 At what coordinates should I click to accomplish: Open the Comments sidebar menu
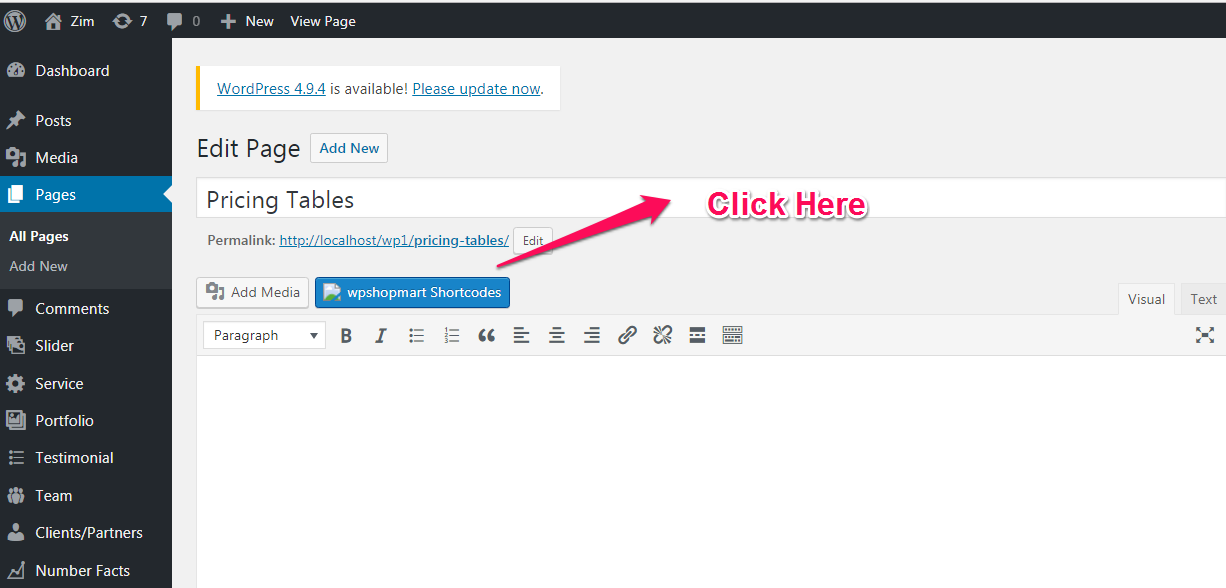[x=86, y=308]
